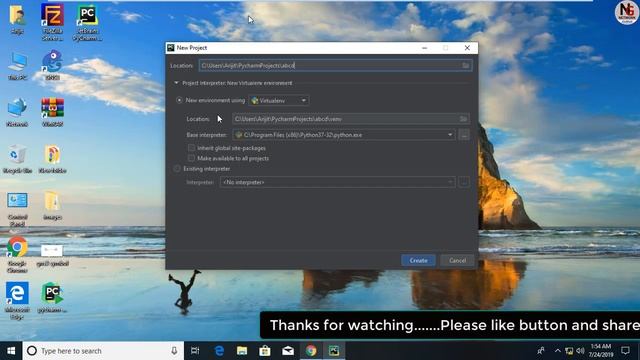640x360 pixels.
Task: Open network status in system tray
Action: [569, 351]
